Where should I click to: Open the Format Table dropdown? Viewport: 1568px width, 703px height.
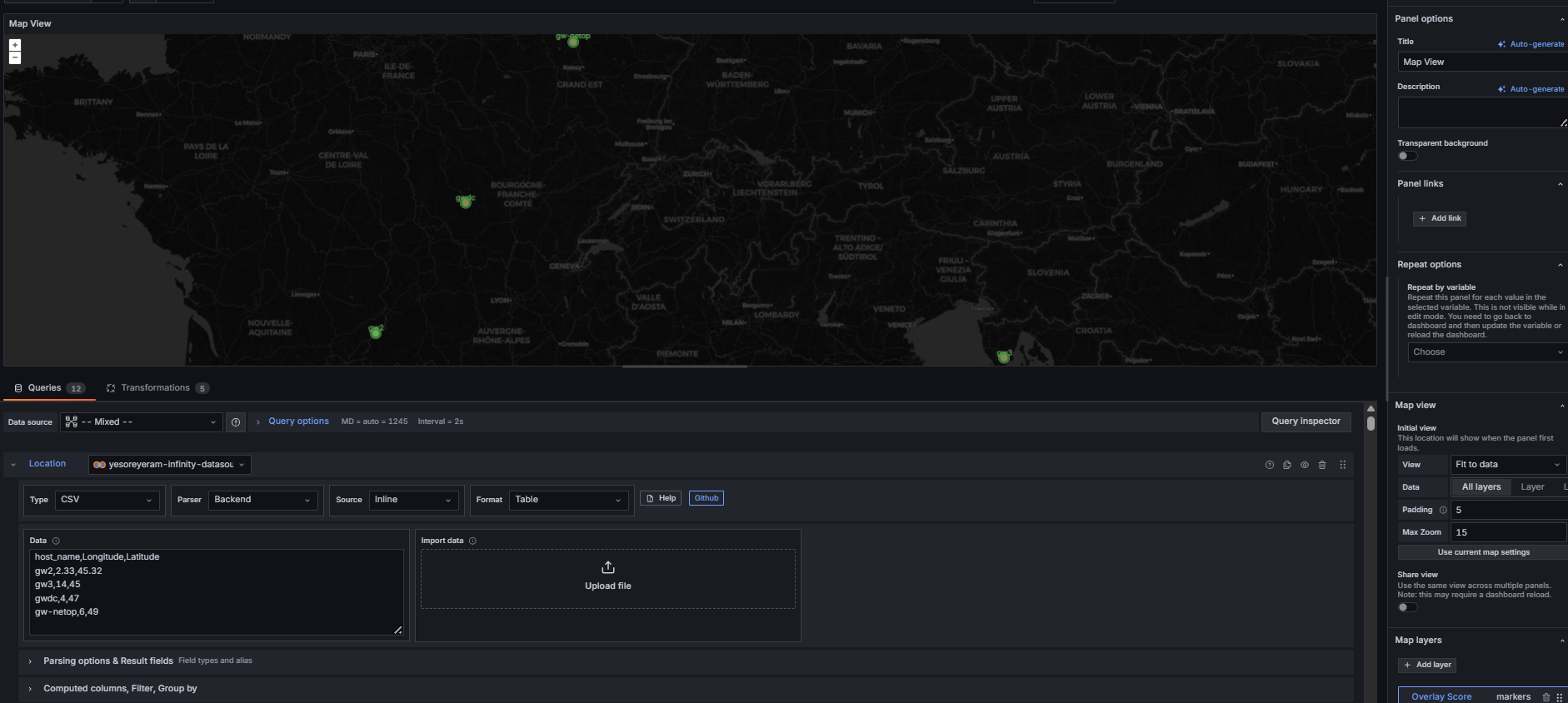tap(568, 500)
